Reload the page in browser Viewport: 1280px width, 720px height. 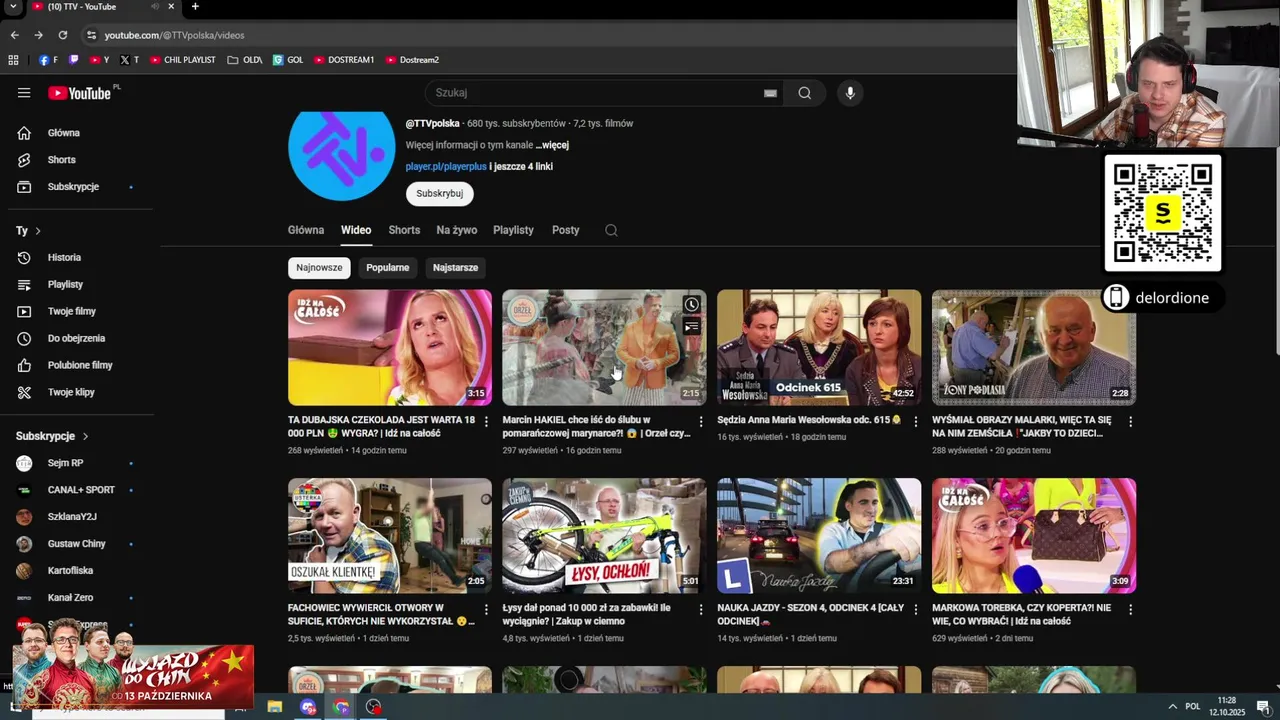tap(62, 35)
